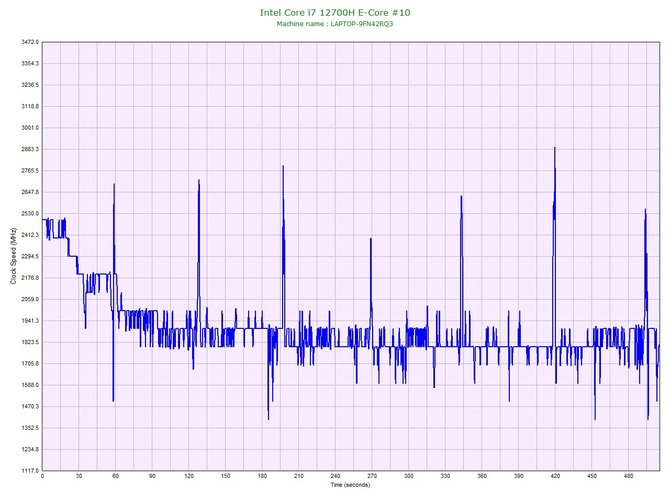Select the 1705.8 y-axis value
This screenshot has width=670, height=502.
point(30,364)
